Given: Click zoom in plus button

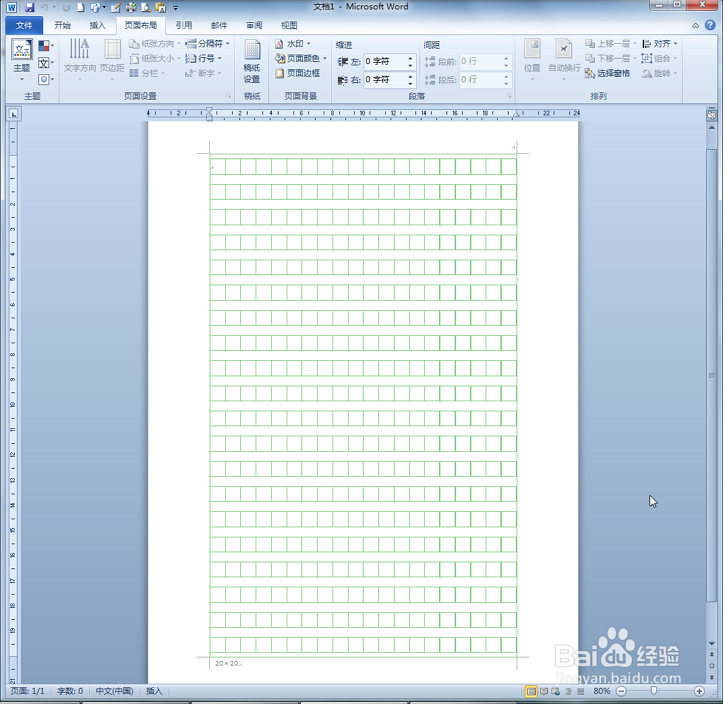Looking at the screenshot, I should [699, 691].
